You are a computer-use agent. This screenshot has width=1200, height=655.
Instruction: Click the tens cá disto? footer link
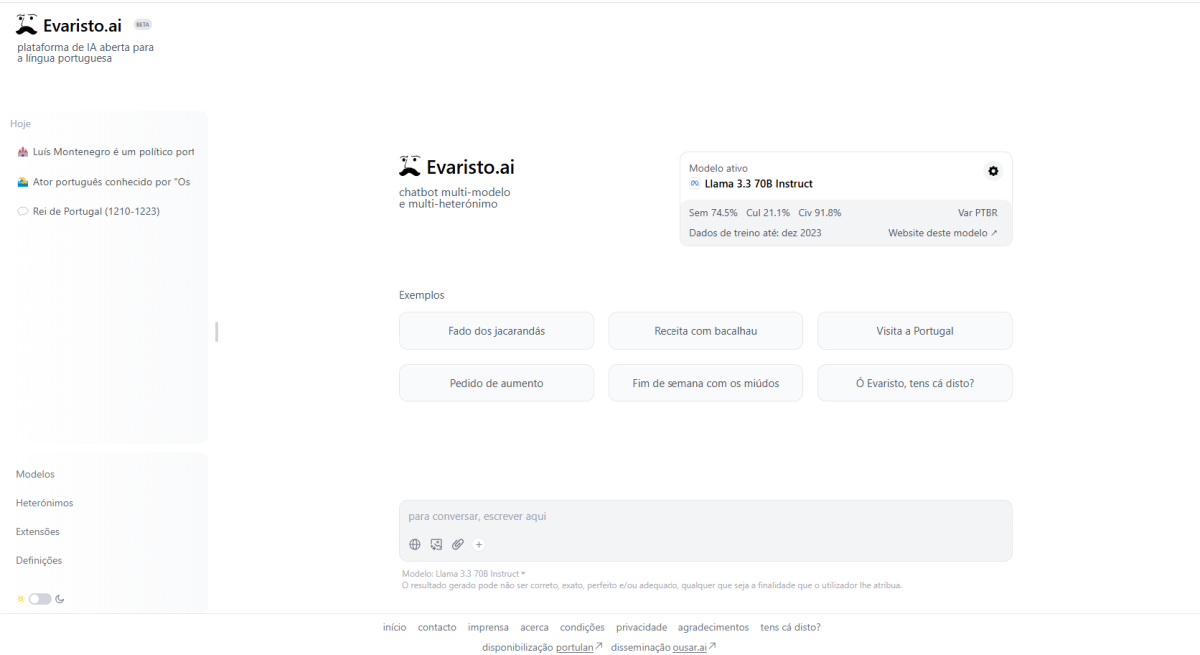[x=790, y=628]
